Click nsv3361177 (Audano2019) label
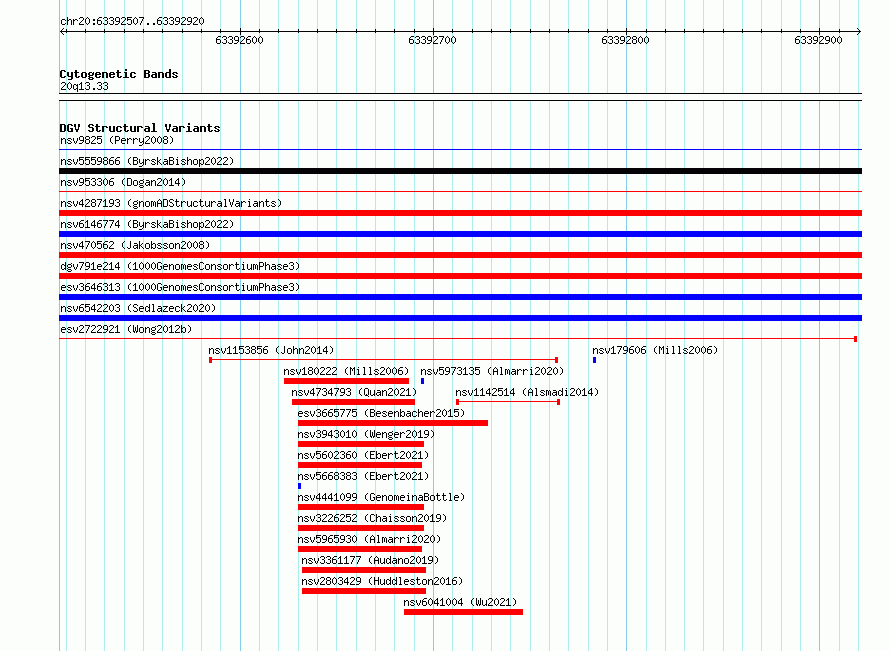Viewport: 890px width, 651px height. [x=370, y=560]
